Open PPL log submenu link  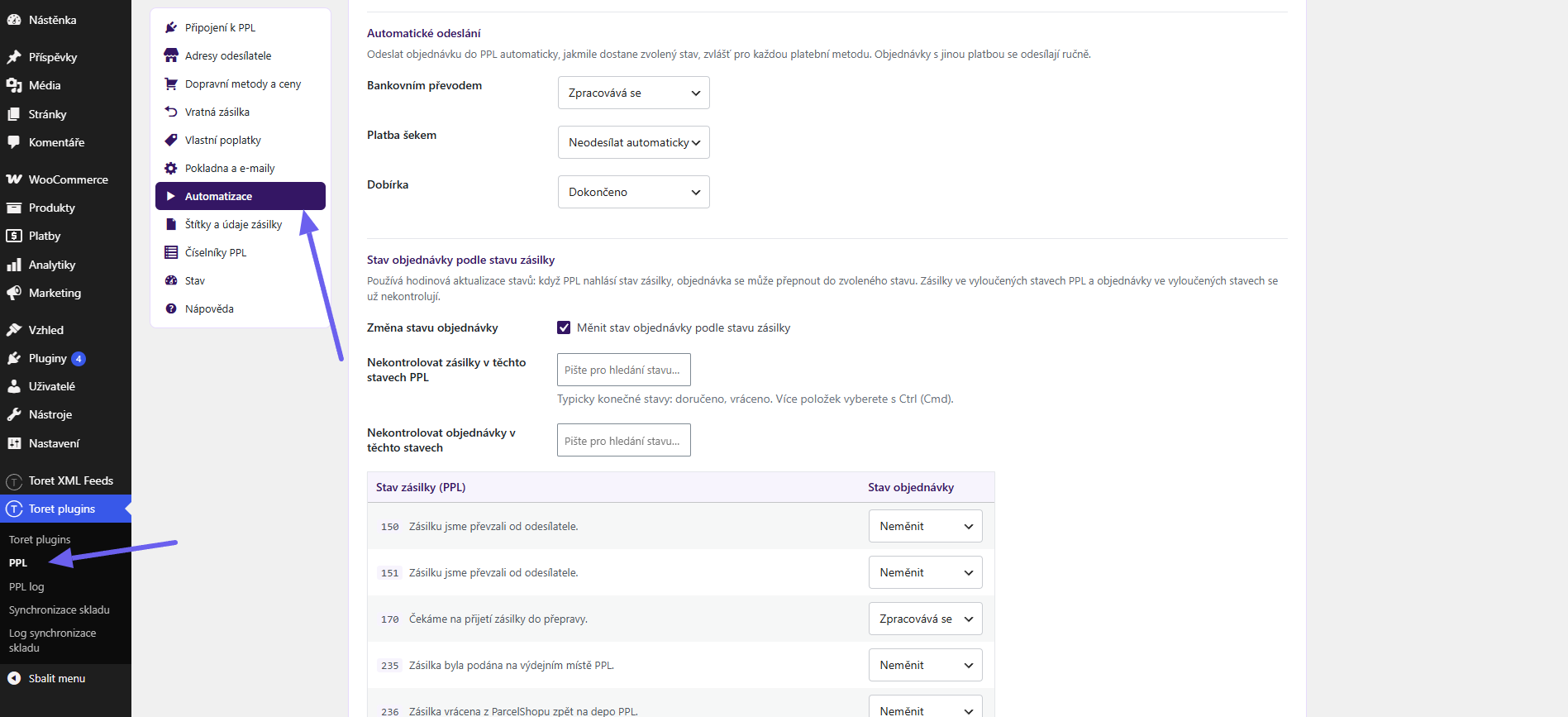click(x=26, y=586)
